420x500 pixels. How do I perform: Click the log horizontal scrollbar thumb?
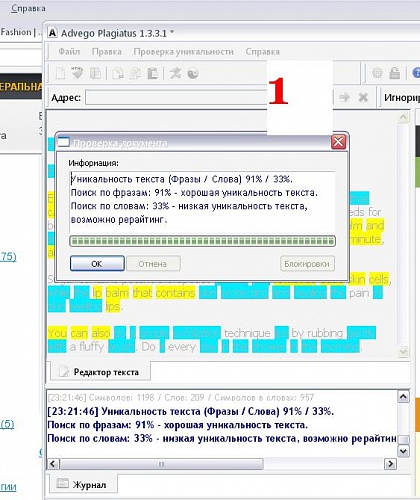[162, 464]
